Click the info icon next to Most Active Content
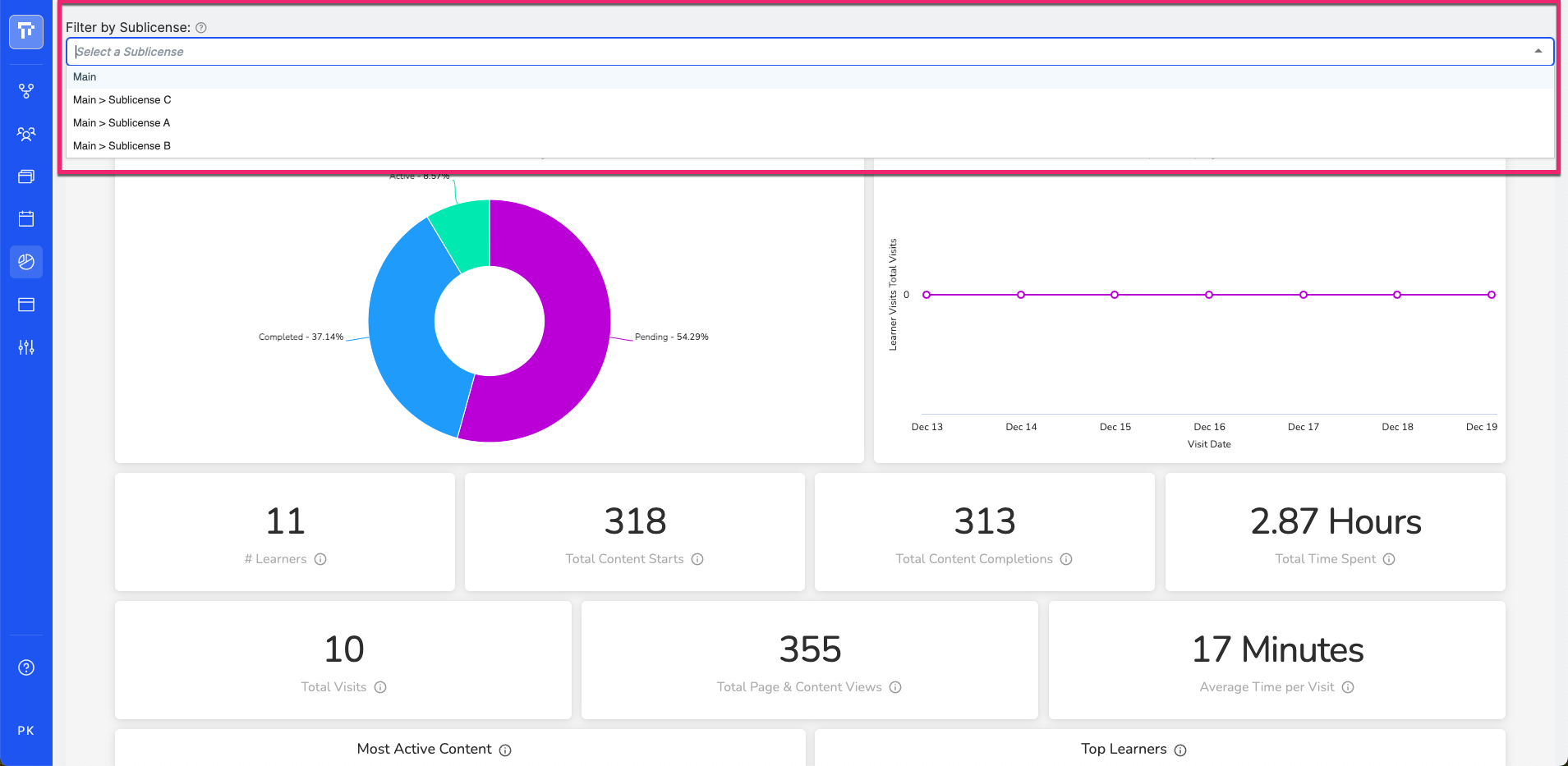This screenshot has height=766, width=1568. tap(505, 750)
